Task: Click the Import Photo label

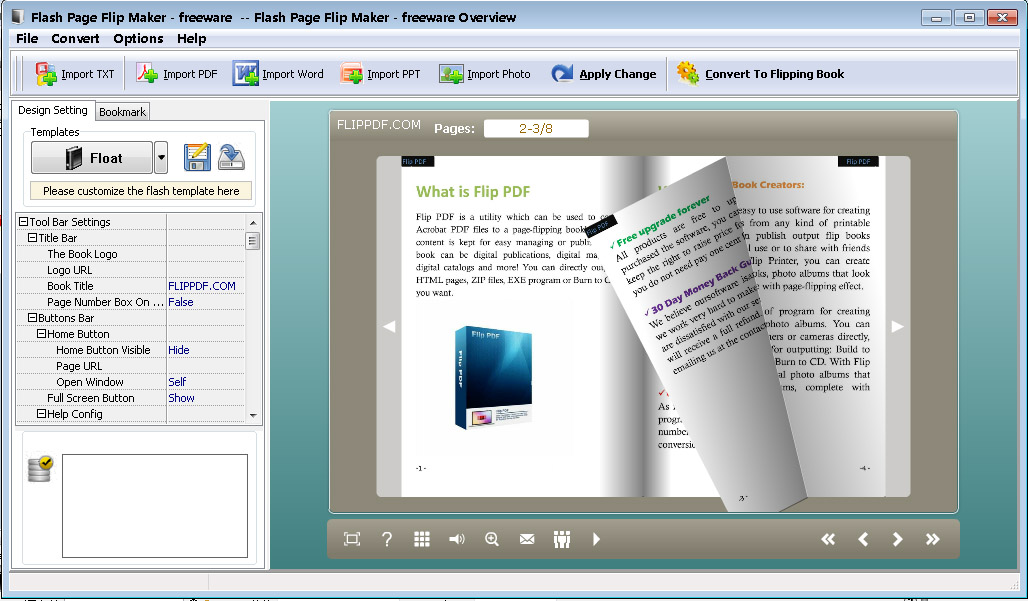Action: tap(499, 74)
